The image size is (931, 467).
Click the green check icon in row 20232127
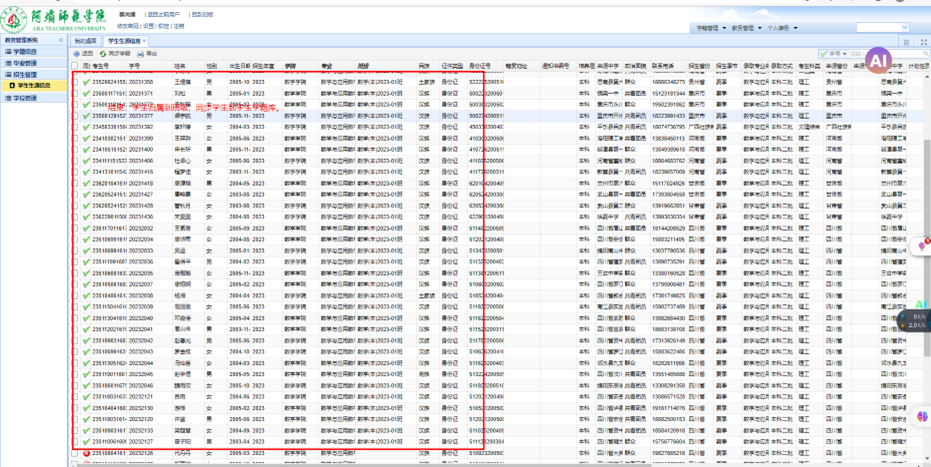click(x=86, y=442)
